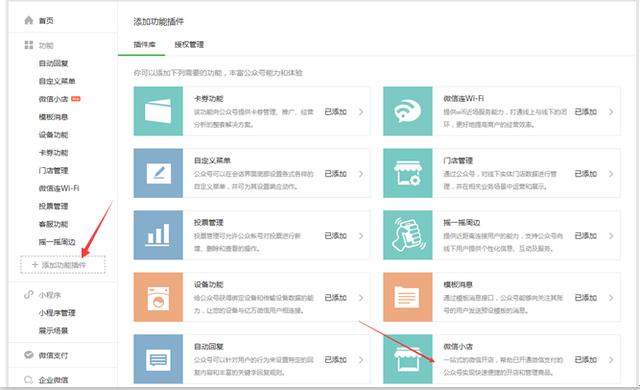Click the 摇一摇周边 card title
Viewport: 640px width, 390px height.
462,223
